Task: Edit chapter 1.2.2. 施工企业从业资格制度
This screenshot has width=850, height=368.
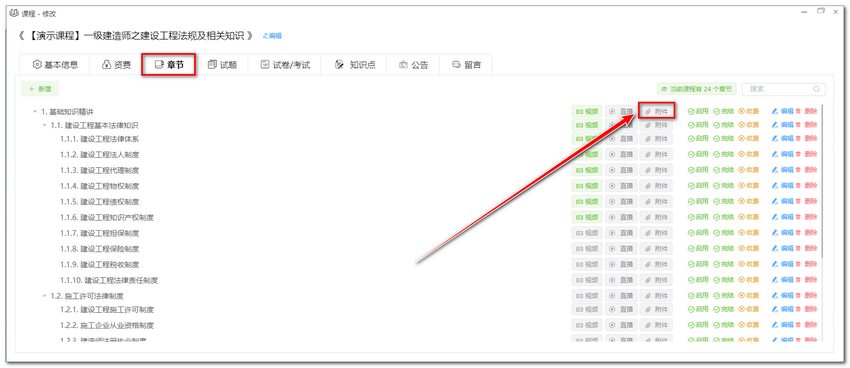Action: 783,325
